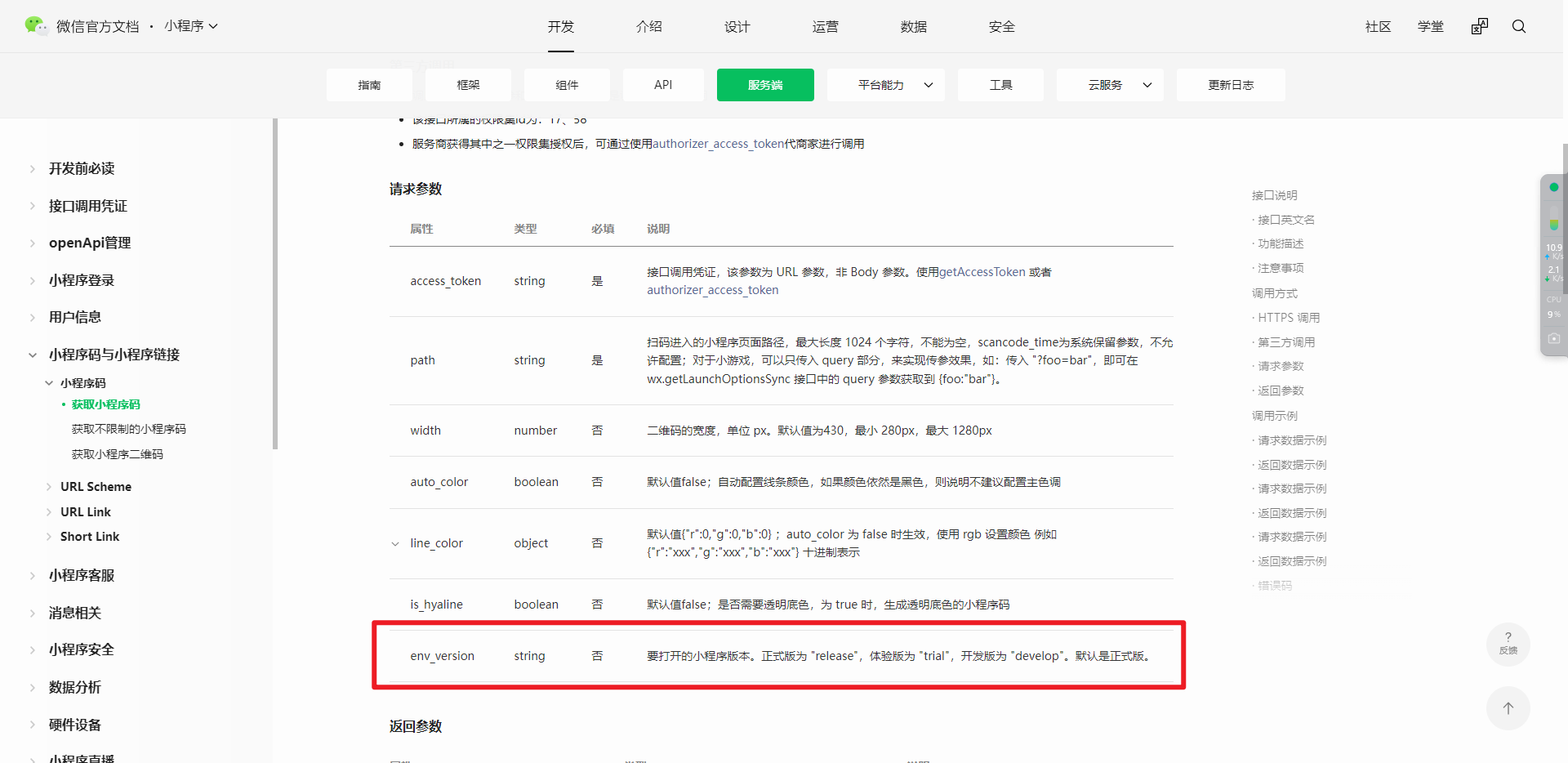The height and width of the screenshot is (763, 1568).
Task: Click the env_version attribute cell
Action: pyautogui.click(x=442, y=656)
